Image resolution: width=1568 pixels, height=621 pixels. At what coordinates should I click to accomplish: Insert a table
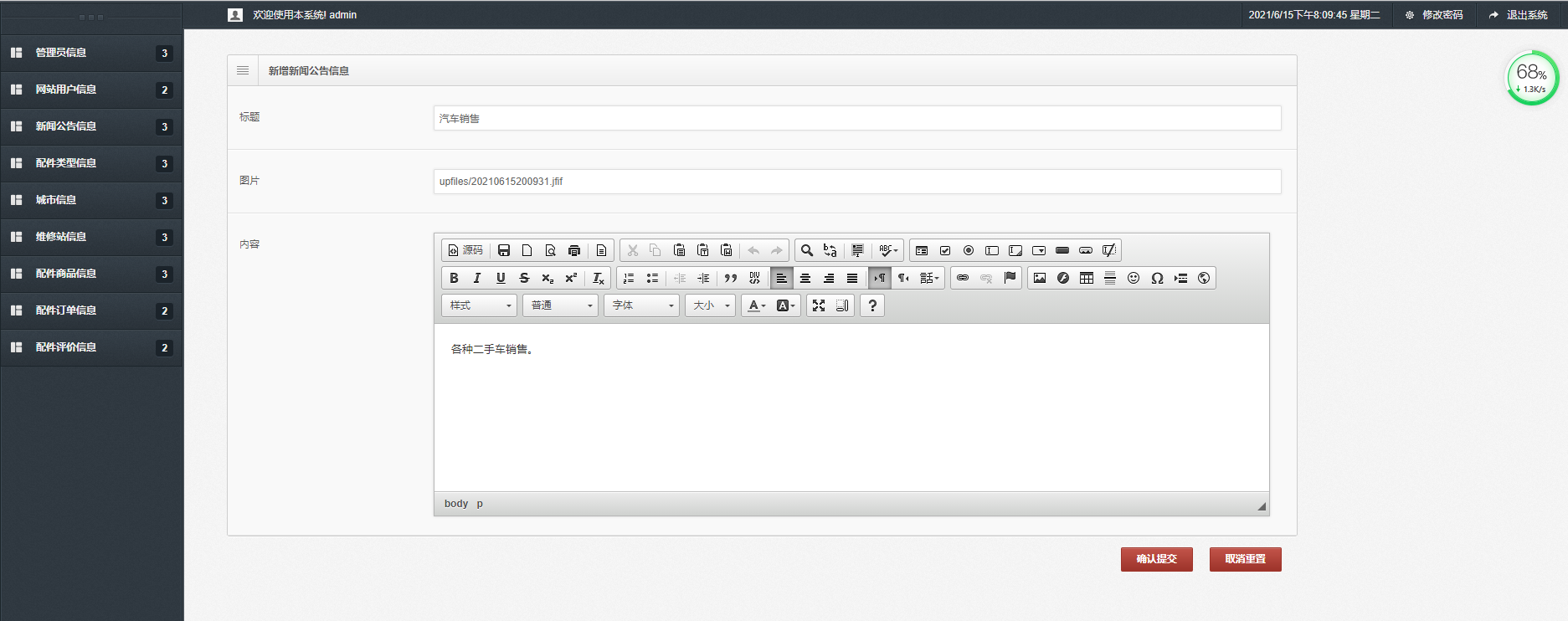point(1087,278)
